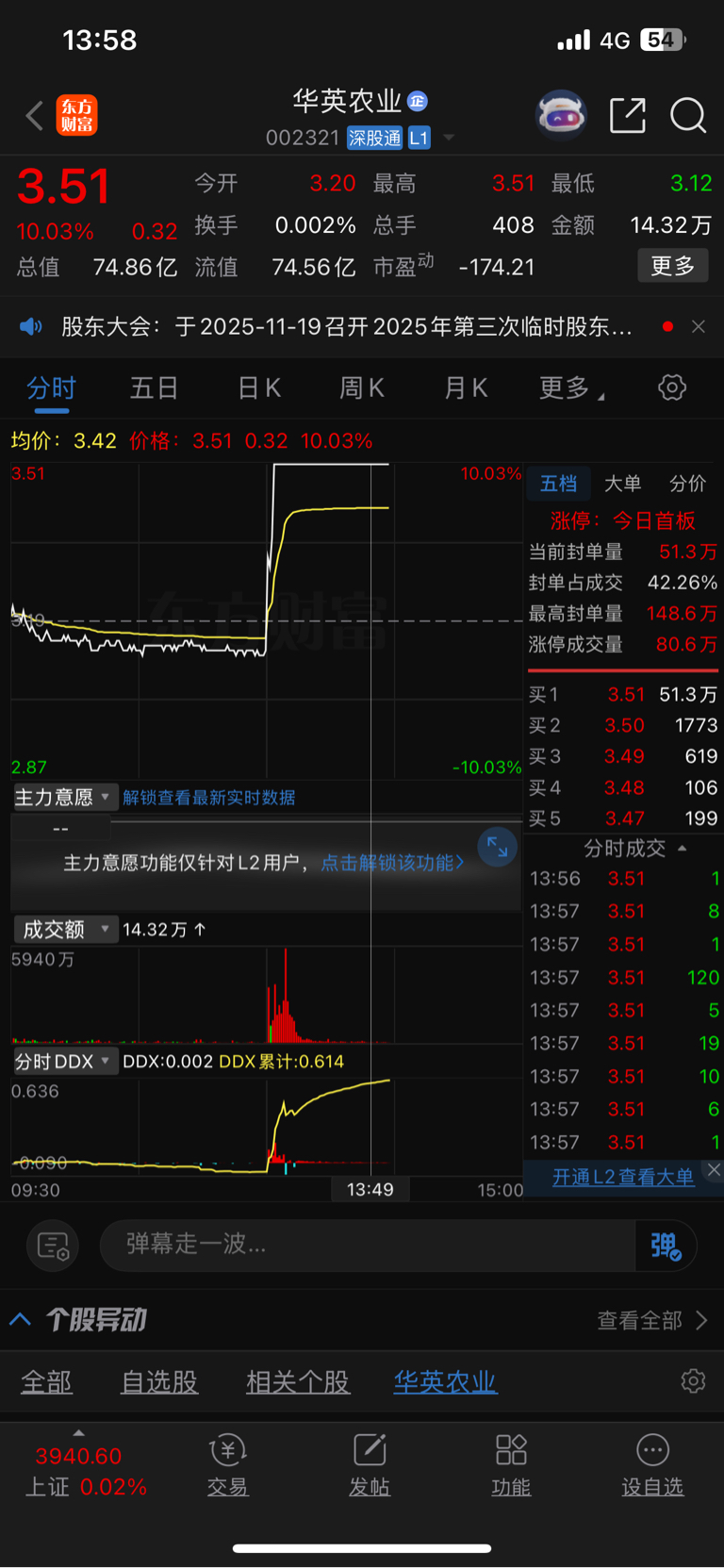Image resolution: width=724 pixels, height=1568 pixels.
Task: Tap the 上证 3940.60 index value
Action: point(78,1457)
